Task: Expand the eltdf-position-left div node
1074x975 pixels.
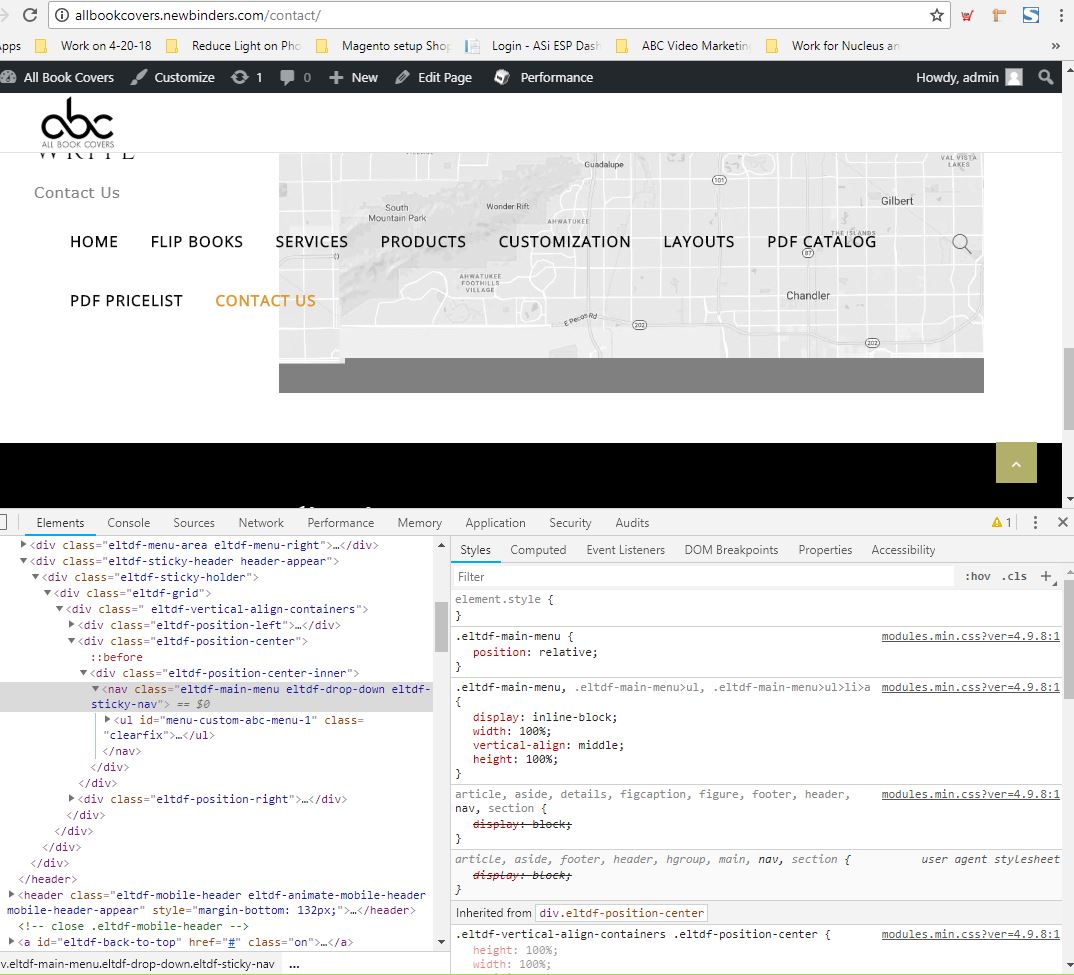Action: tap(71, 624)
